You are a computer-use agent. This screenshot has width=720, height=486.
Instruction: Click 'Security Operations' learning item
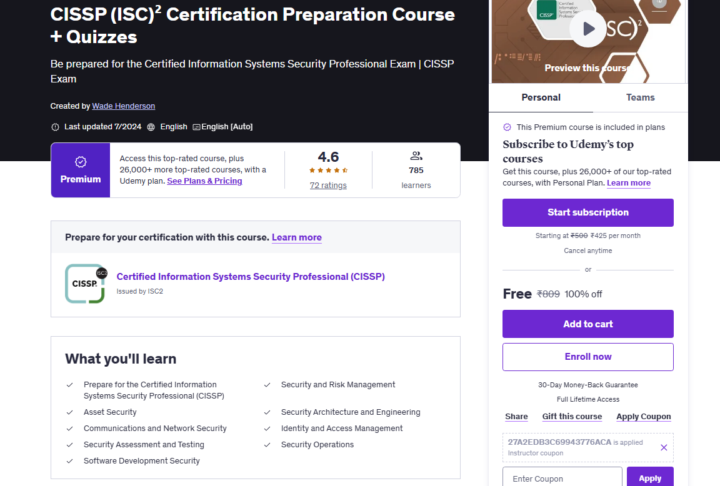pos(317,445)
